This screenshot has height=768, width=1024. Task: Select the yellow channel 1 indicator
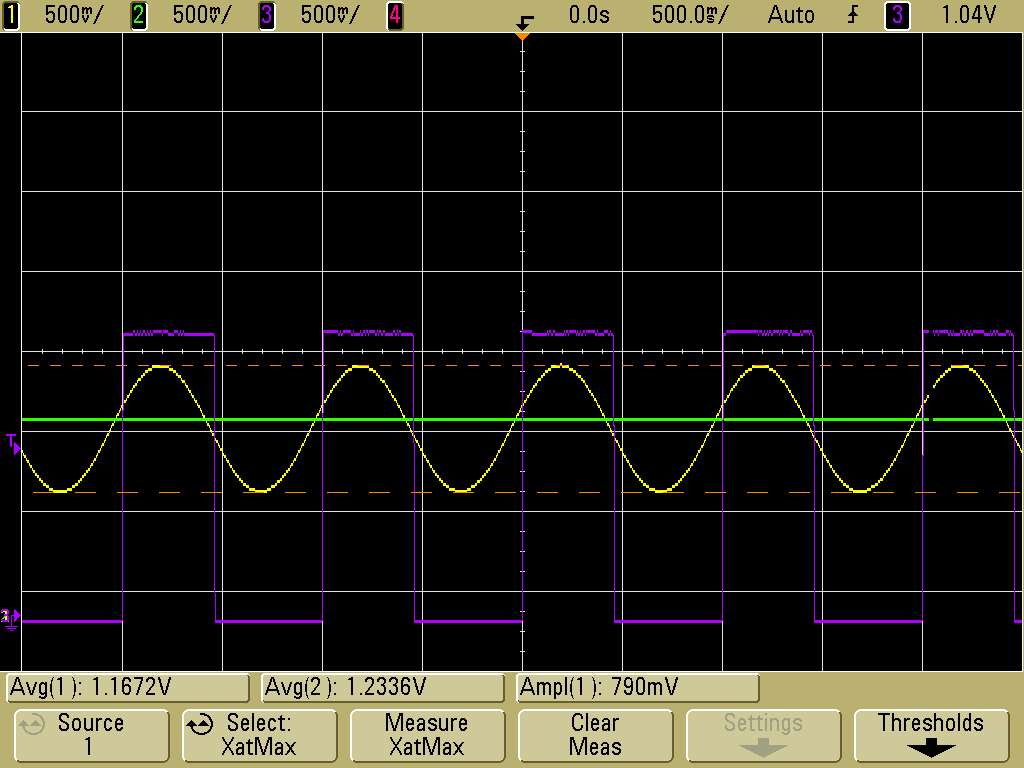pos(12,15)
